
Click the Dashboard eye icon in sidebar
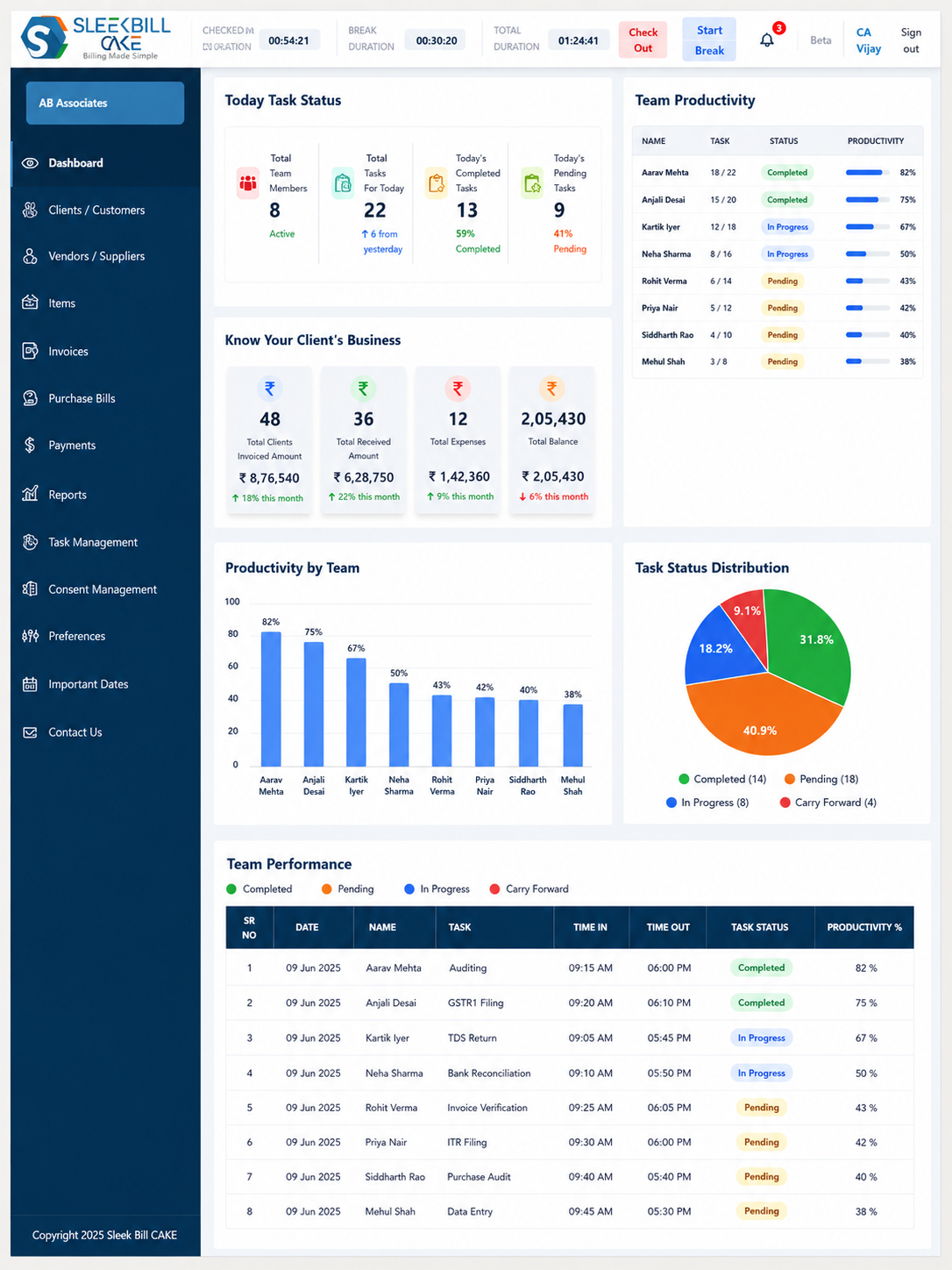[x=30, y=163]
